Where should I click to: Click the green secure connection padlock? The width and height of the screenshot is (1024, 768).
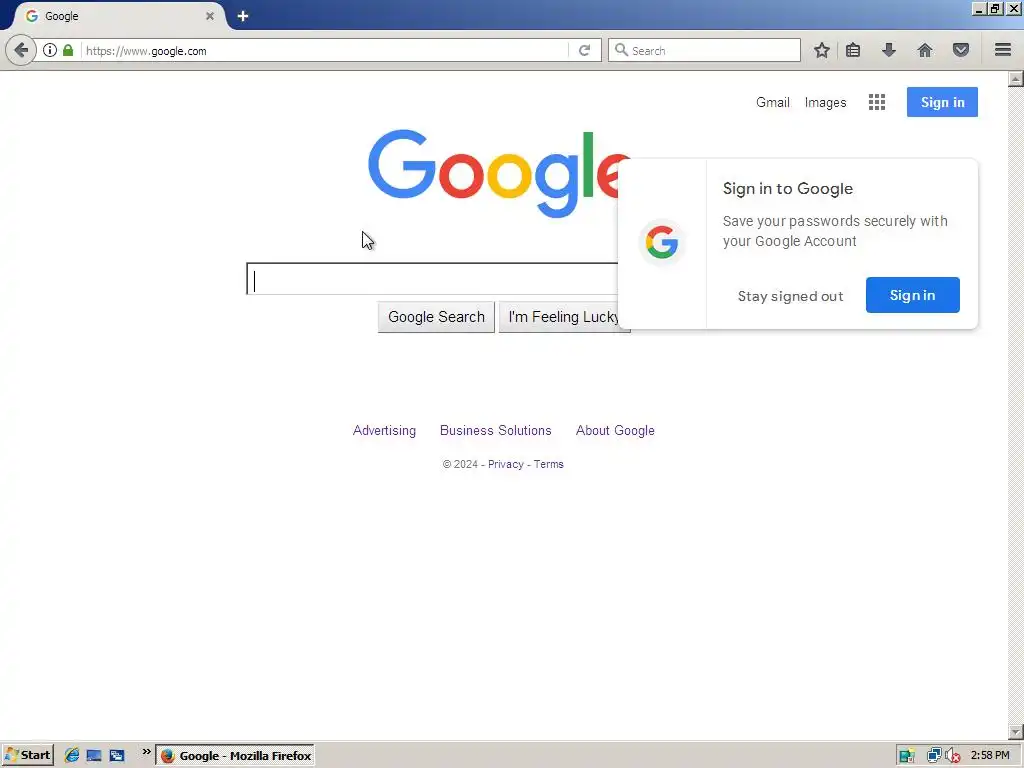(x=68, y=50)
